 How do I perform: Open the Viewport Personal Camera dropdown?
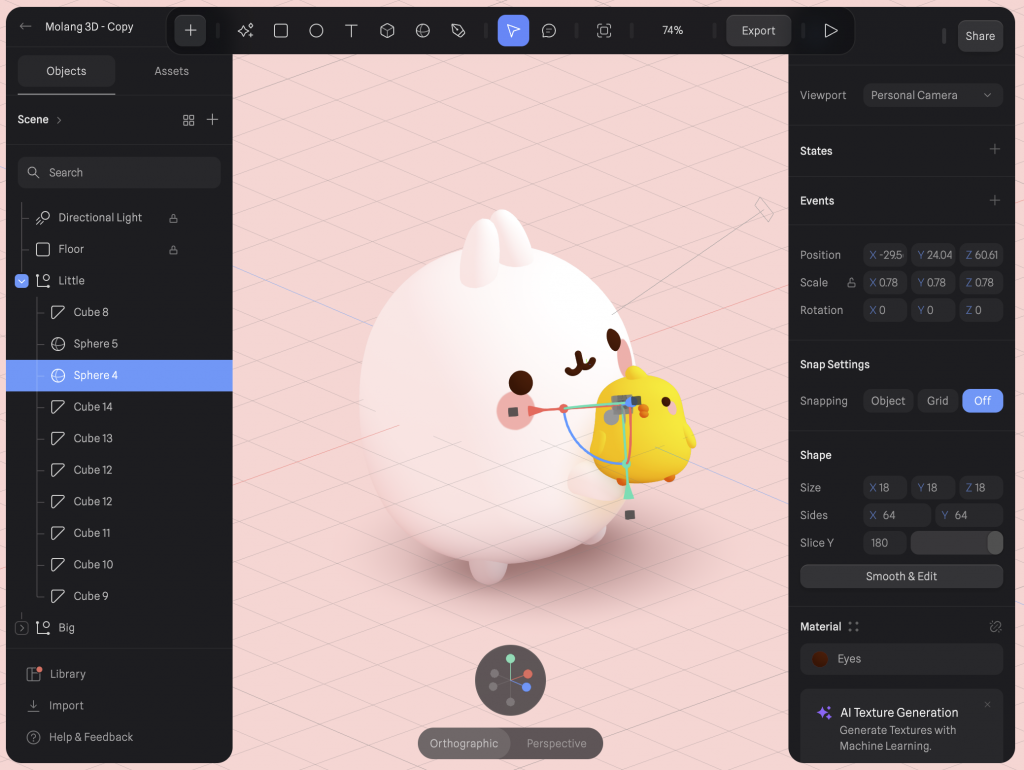point(933,95)
